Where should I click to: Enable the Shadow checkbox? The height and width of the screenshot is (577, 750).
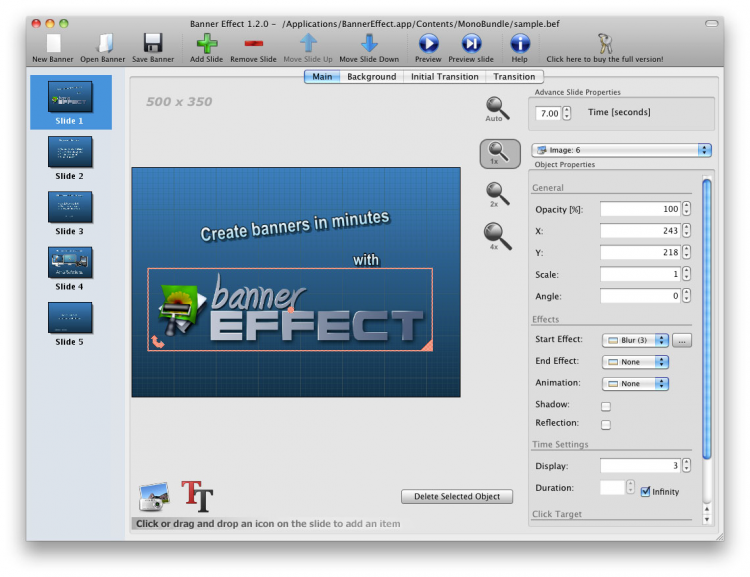(x=606, y=406)
